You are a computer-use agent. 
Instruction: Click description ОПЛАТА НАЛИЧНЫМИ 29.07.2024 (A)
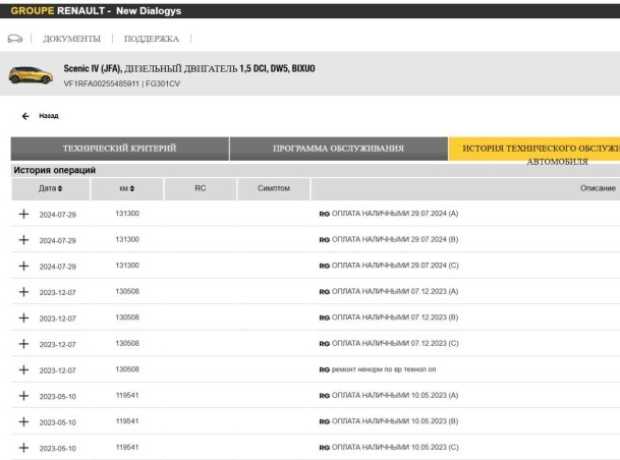(x=395, y=214)
